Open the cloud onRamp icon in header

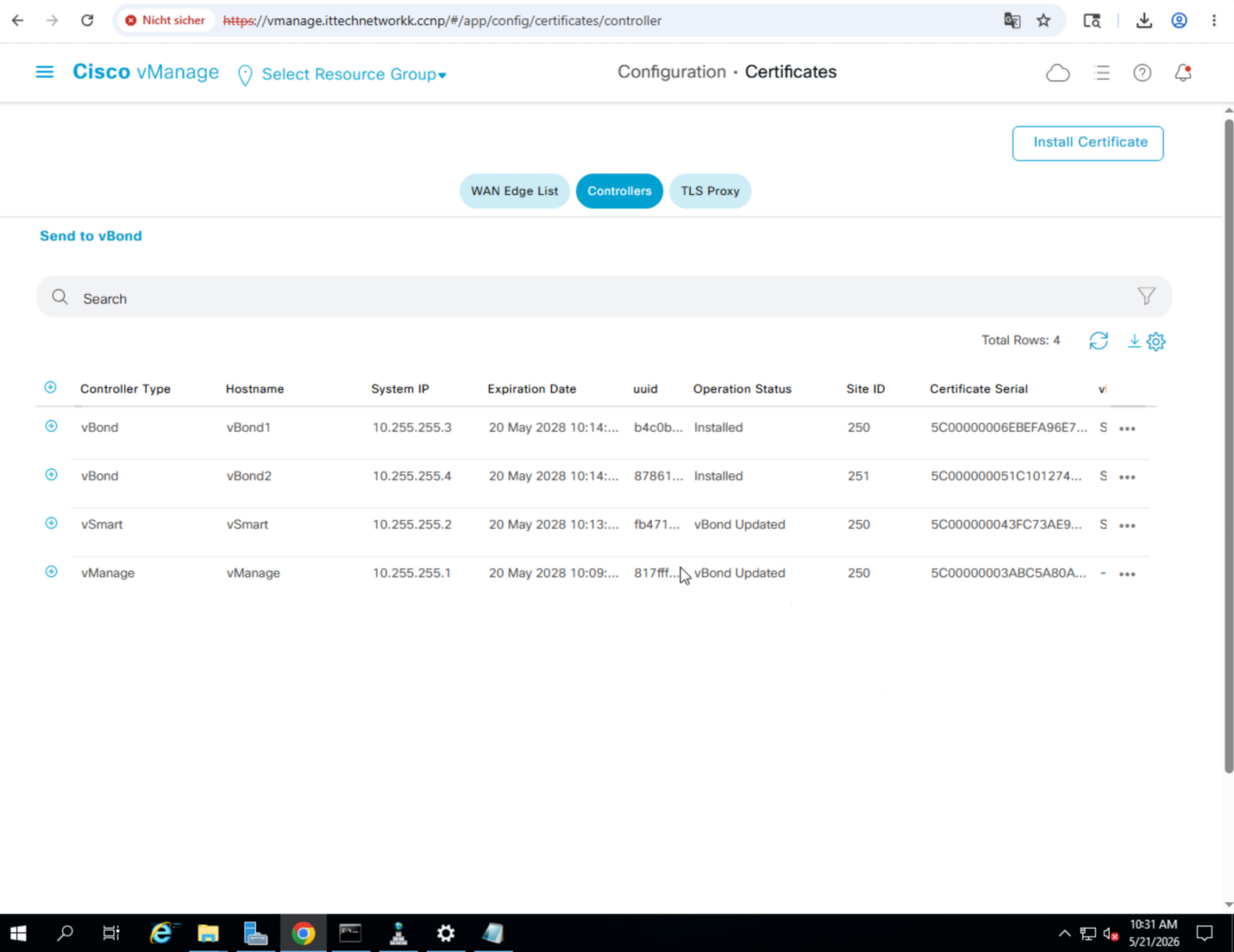pyautogui.click(x=1058, y=73)
